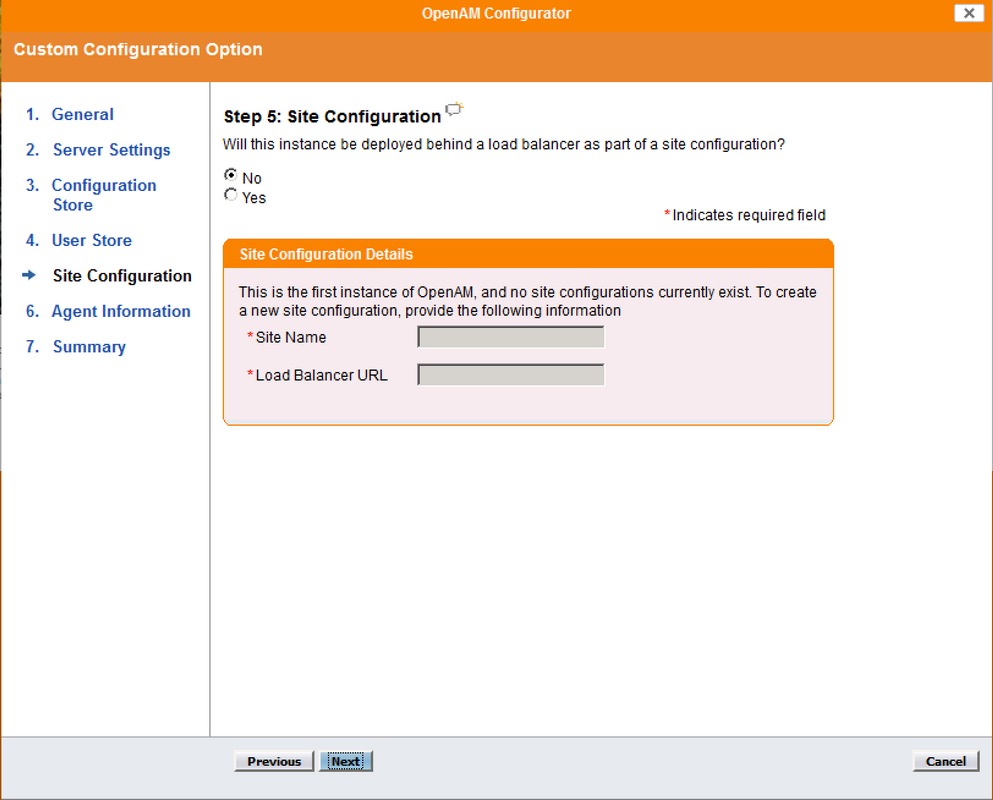Open the help tooltip beside Step 5 title

pos(455,110)
